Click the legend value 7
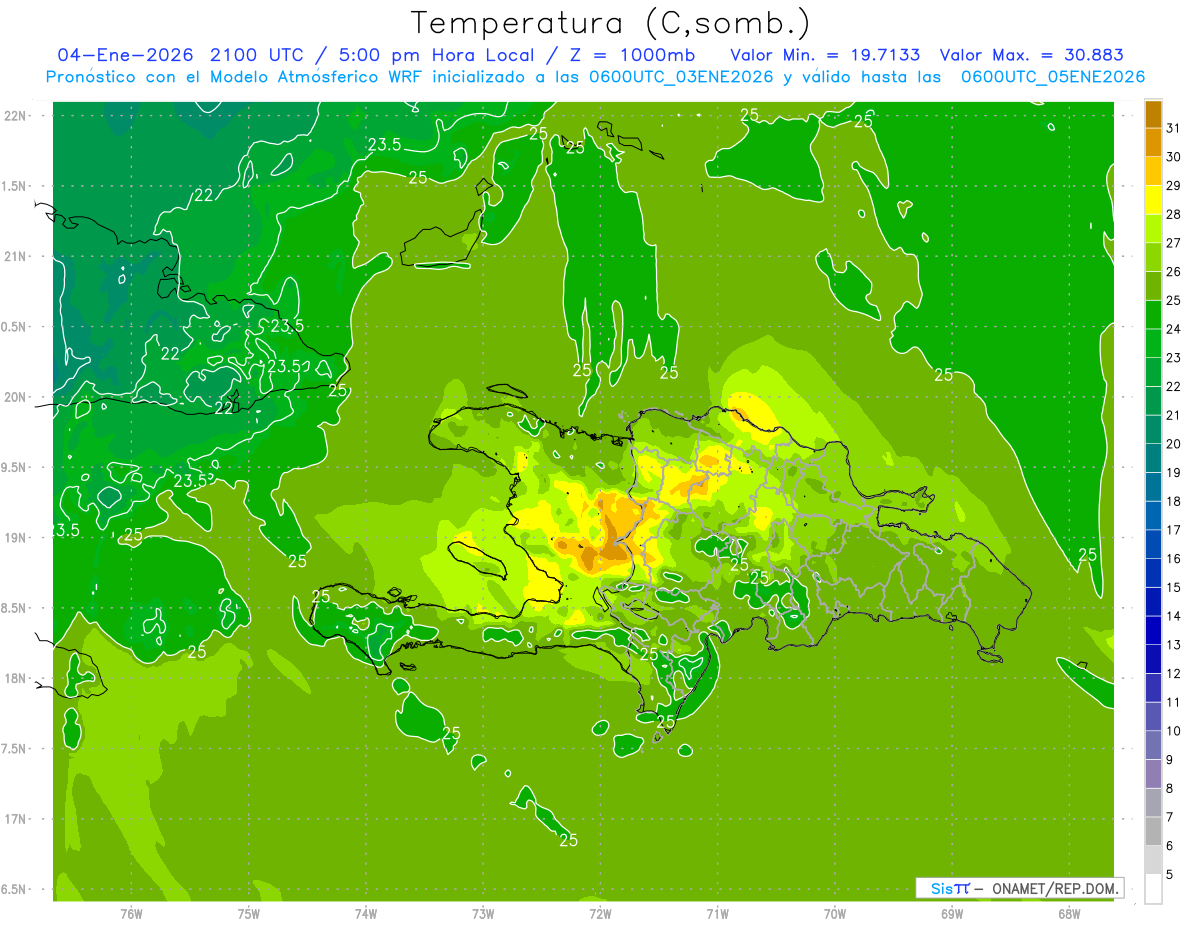Image resolution: width=1200 pixels, height=927 pixels. tap(1170, 817)
